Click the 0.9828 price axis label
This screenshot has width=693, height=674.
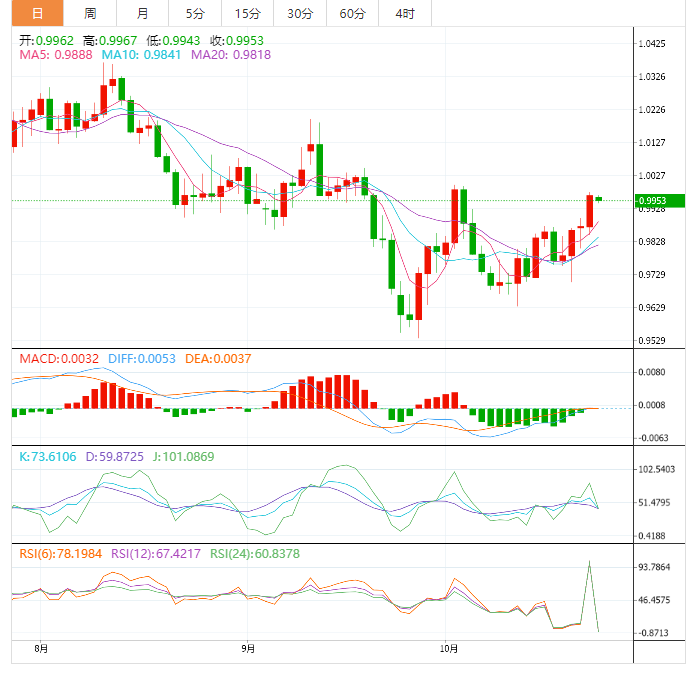[652, 241]
